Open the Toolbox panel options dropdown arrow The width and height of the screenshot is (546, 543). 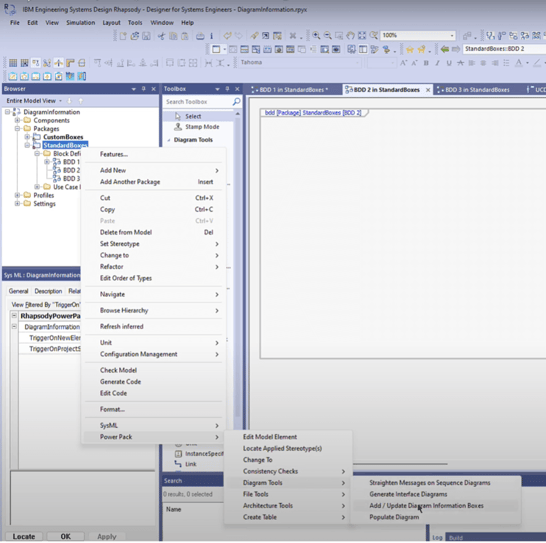pos(217,89)
